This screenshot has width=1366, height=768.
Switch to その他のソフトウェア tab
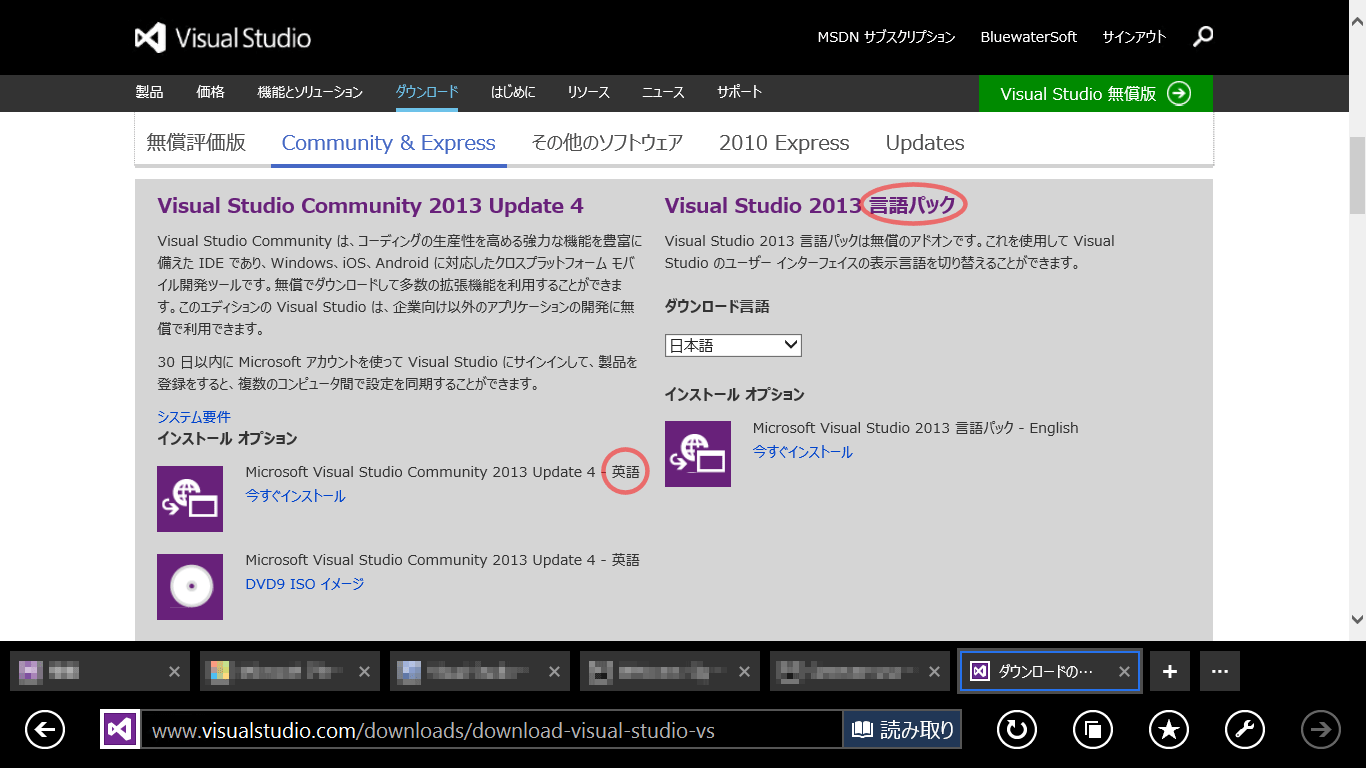607,143
